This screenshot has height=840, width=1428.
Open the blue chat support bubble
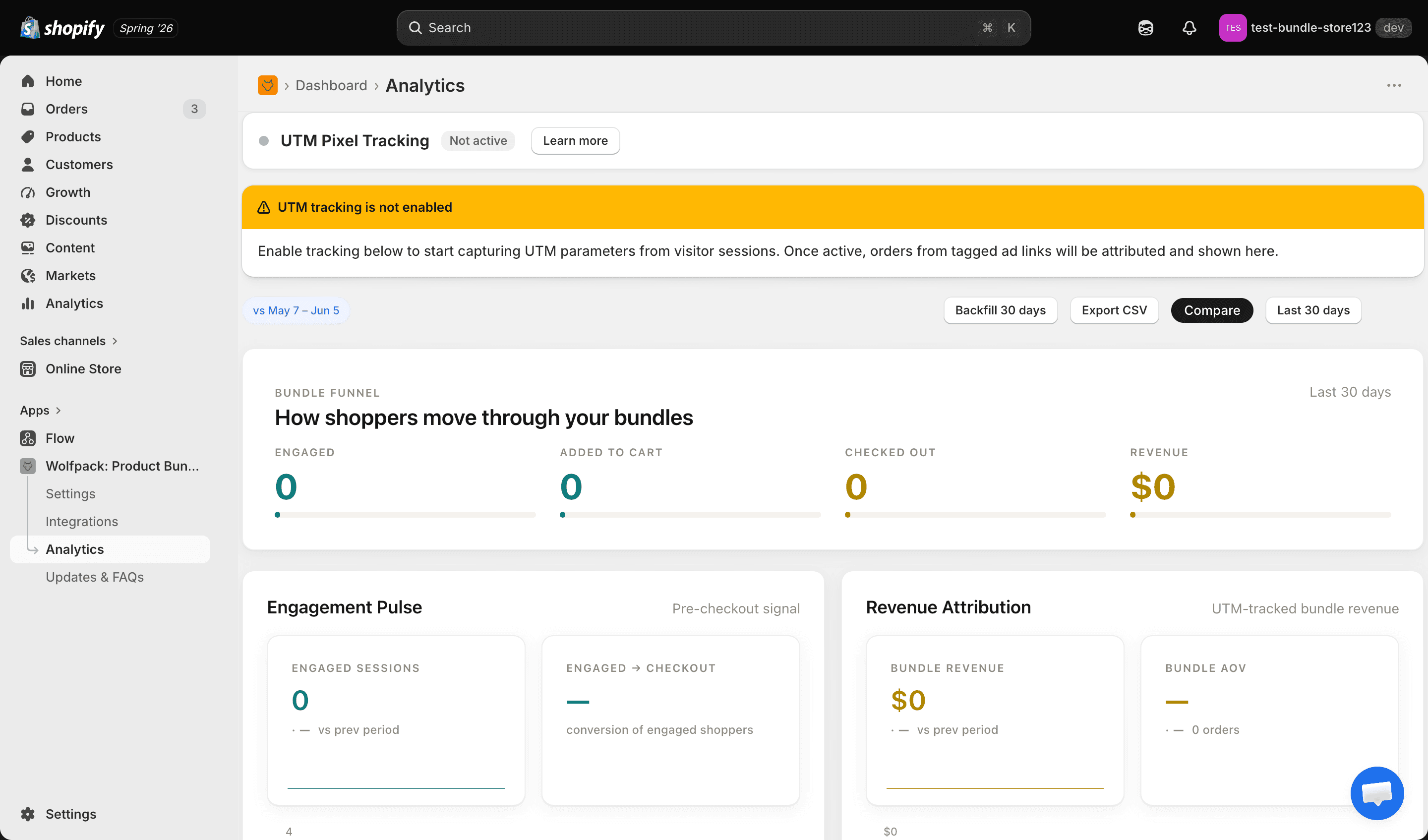[1377, 793]
